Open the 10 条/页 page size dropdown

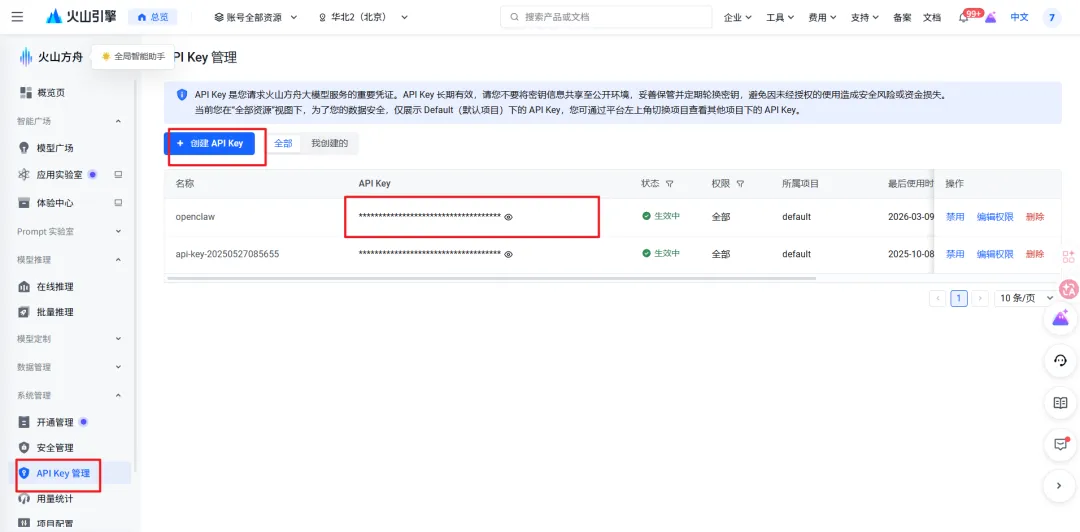[x=1026, y=298]
